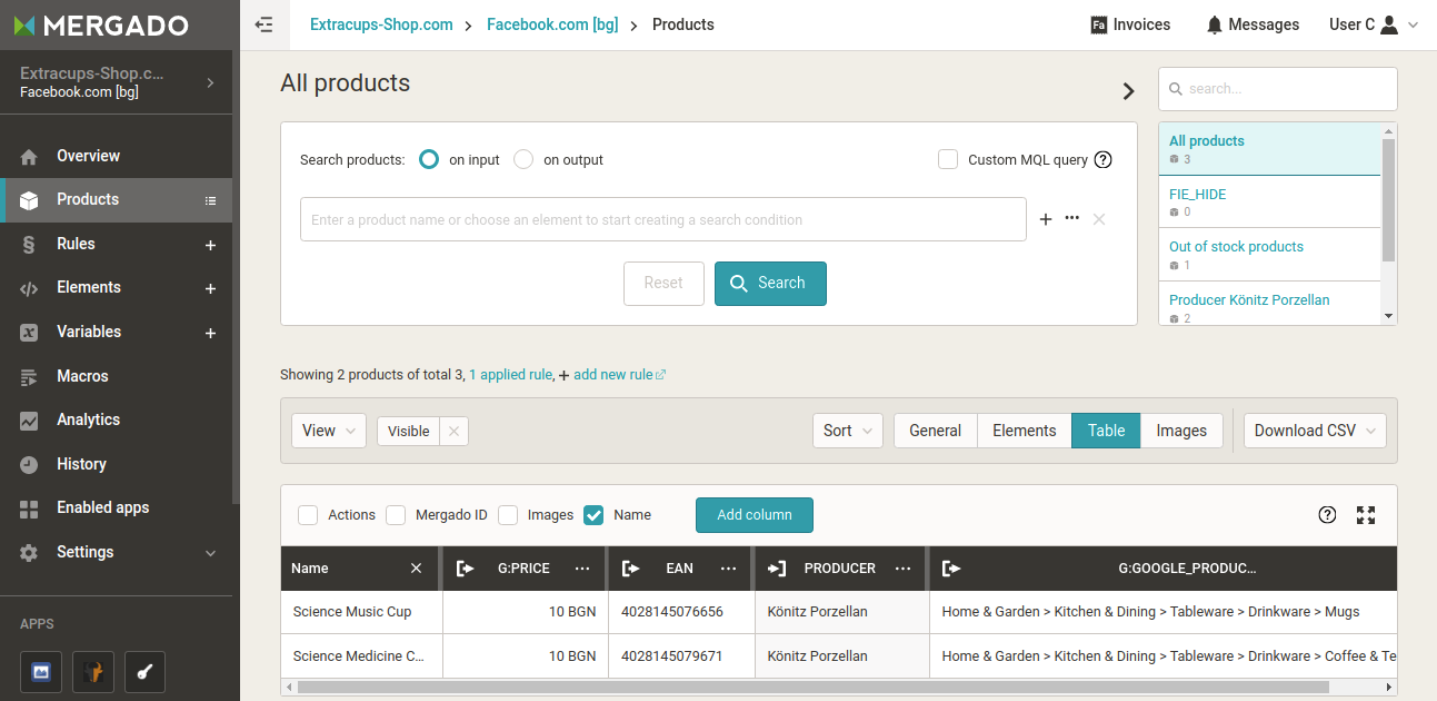This screenshot has width=1437, height=701.
Task: Enable the Custom MQL query checkbox
Action: [x=948, y=160]
